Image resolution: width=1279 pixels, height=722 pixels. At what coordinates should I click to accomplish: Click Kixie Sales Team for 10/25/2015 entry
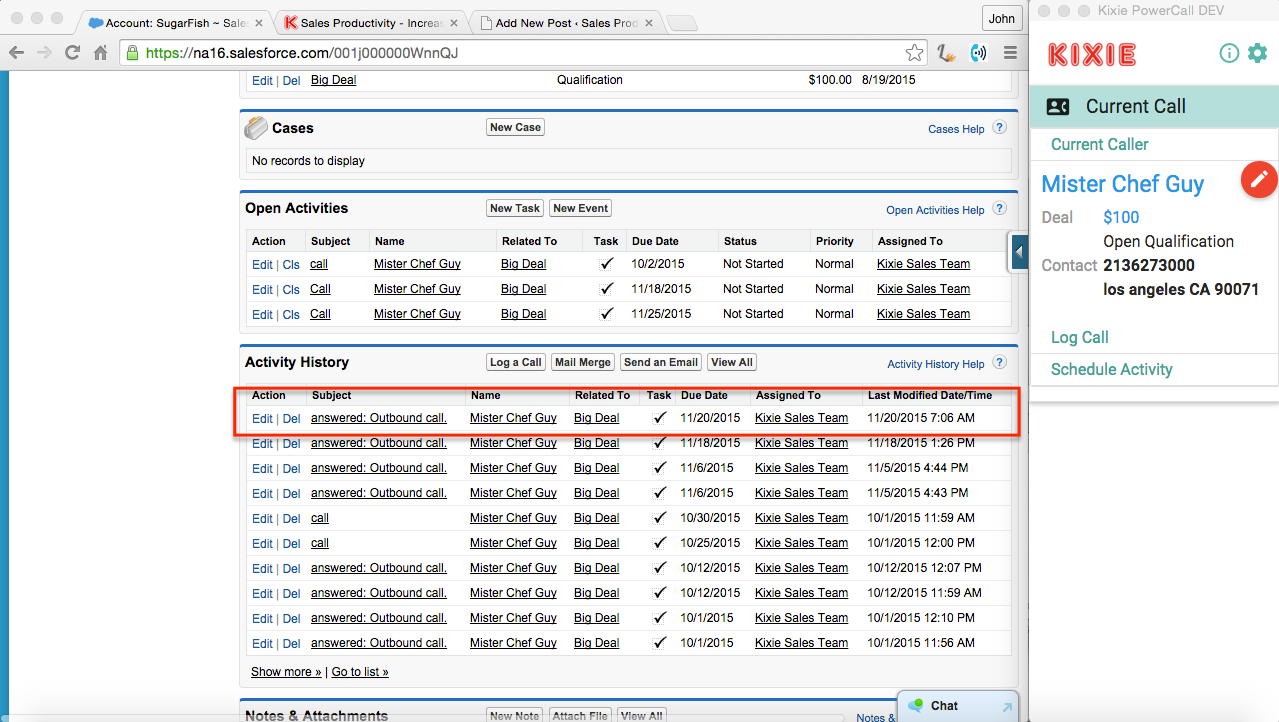pyautogui.click(x=801, y=543)
